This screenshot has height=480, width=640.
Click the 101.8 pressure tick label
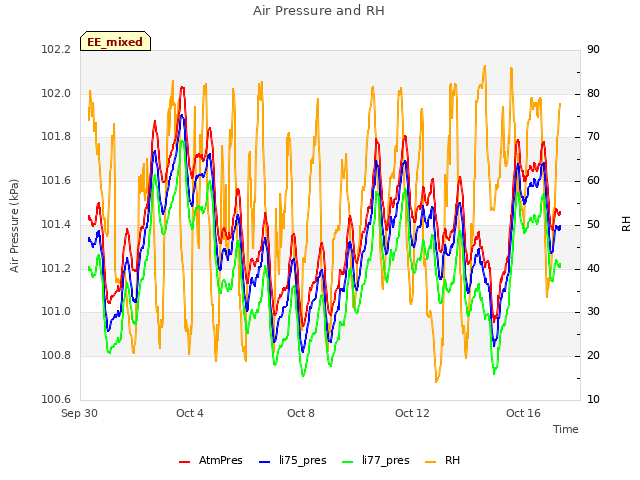pyautogui.click(x=56, y=136)
